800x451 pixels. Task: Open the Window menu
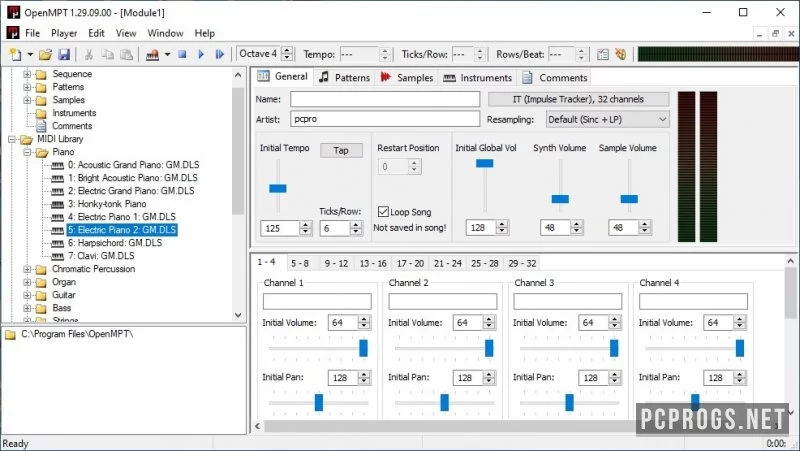165,33
